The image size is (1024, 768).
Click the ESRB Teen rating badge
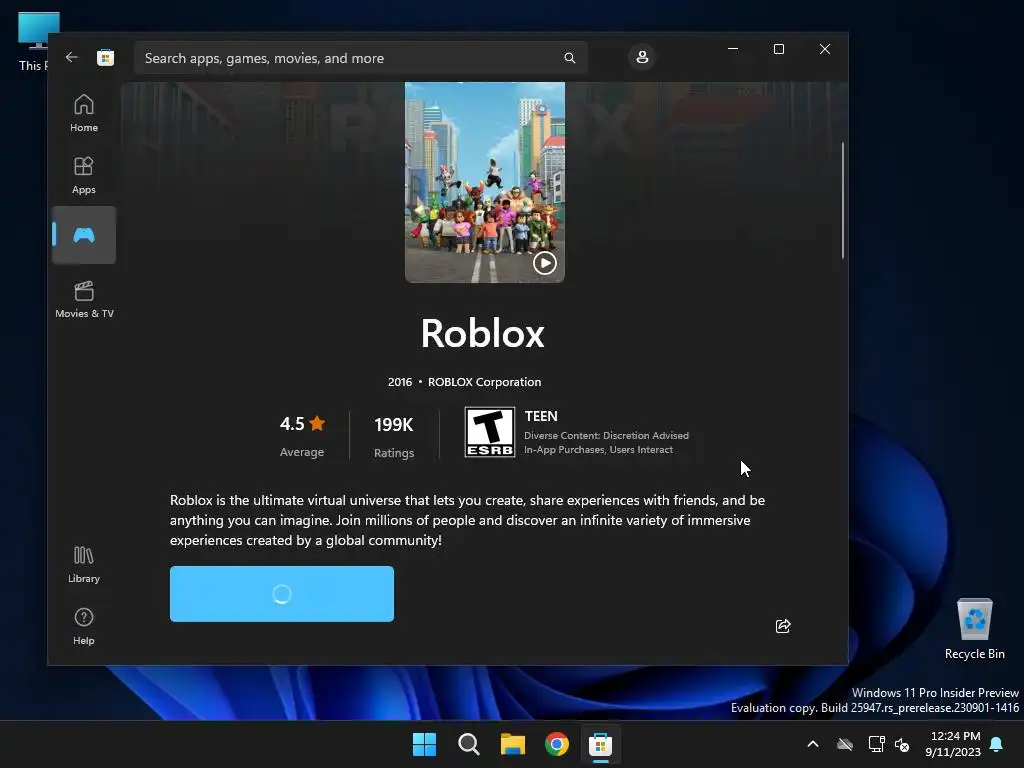click(490, 432)
